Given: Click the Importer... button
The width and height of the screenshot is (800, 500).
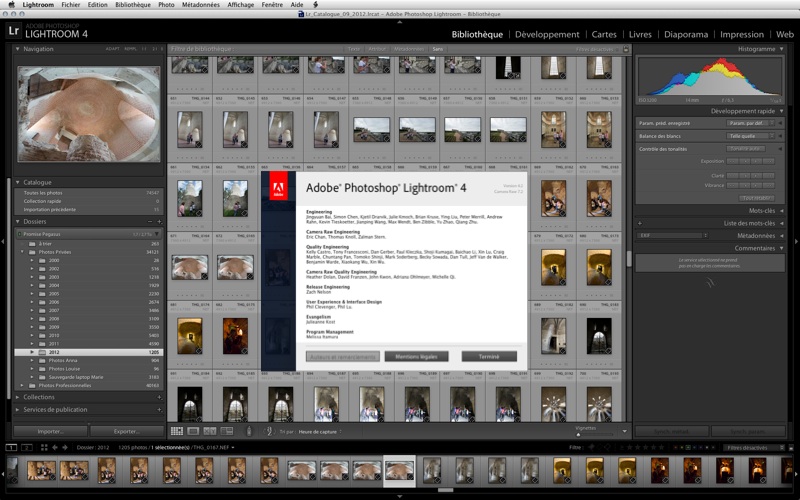Looking at the screenshot, I should [x=51, y=431].
